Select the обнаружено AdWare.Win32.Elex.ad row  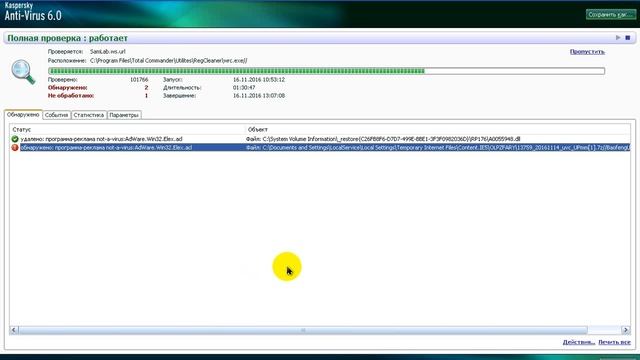pyautogui.click(x=320, y=147)
